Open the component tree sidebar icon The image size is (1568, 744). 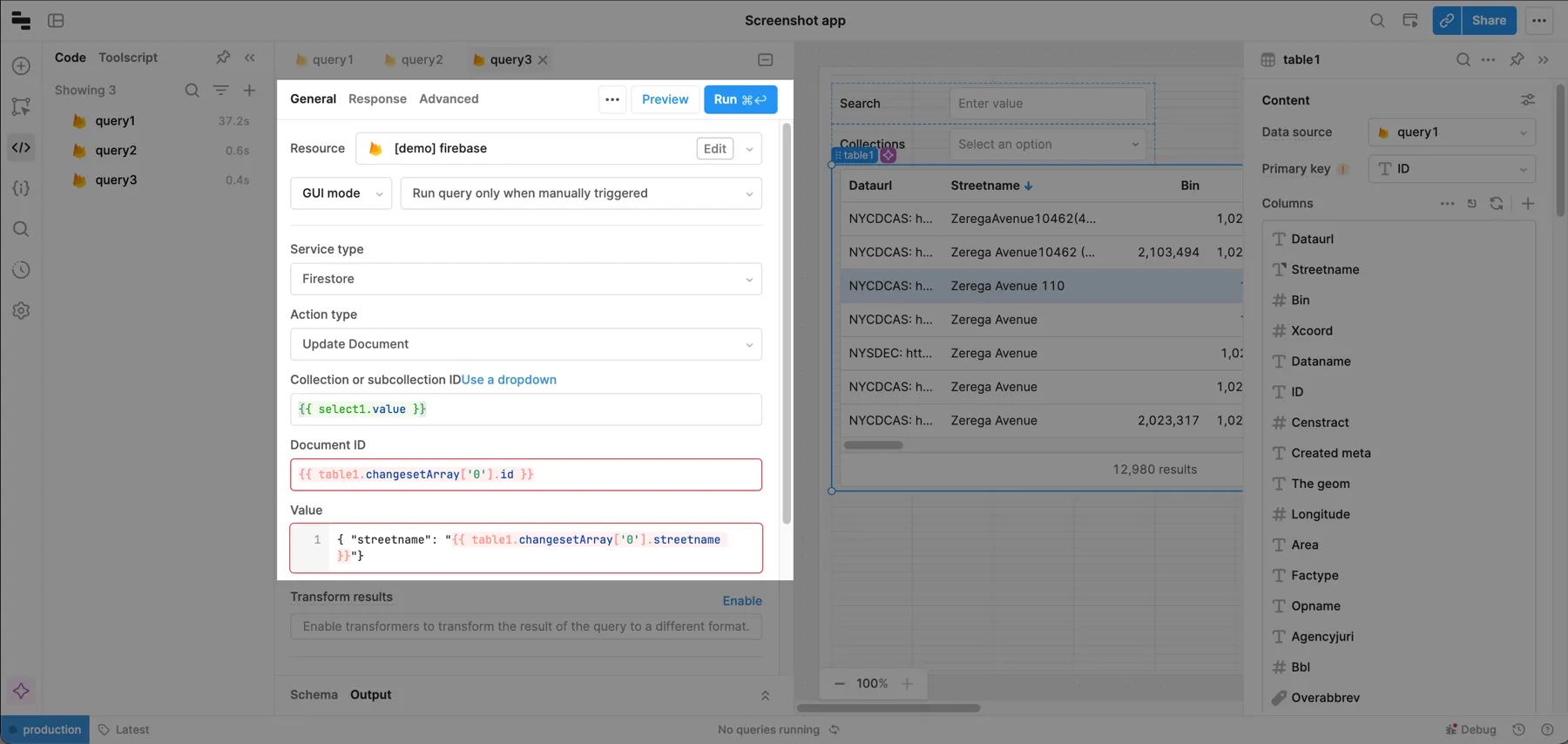pyautogui.click(x=21, y=106)
